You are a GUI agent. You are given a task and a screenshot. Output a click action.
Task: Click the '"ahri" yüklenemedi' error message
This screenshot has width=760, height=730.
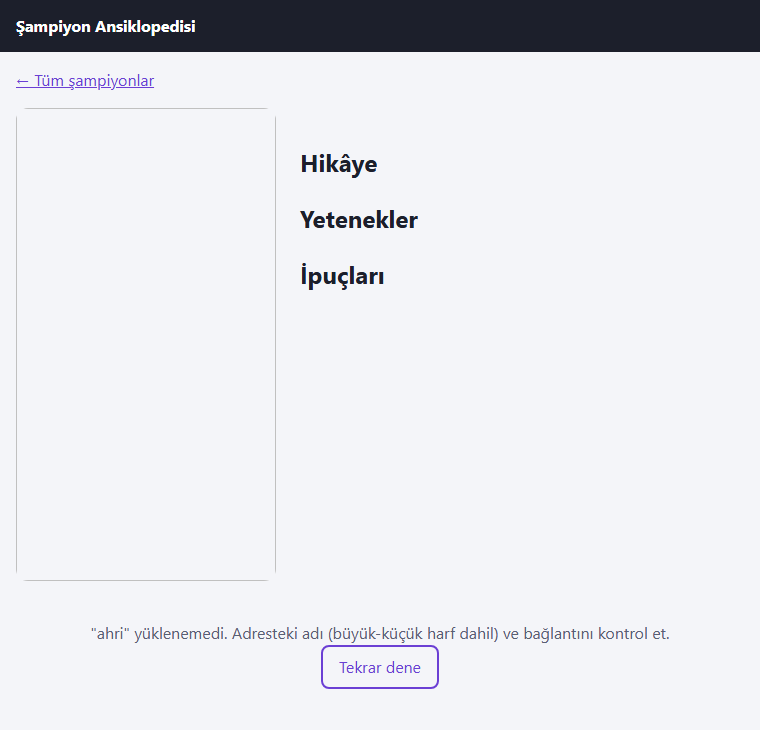click(x=380, y=634)
